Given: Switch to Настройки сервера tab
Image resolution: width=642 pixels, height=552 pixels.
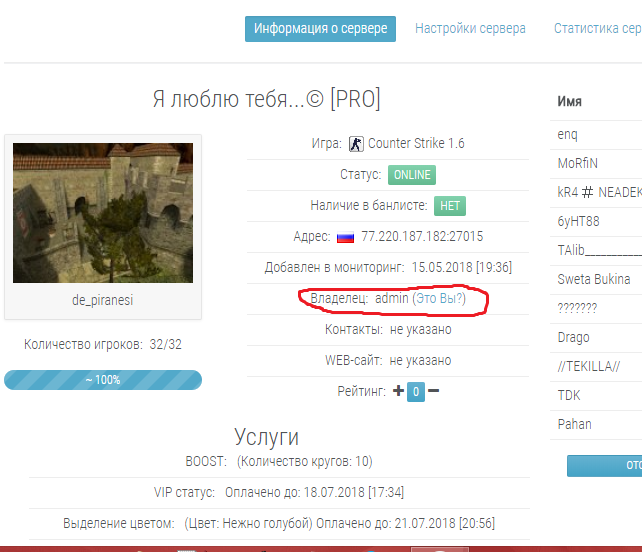Looking at the screenshot, I should coord(470,28).
